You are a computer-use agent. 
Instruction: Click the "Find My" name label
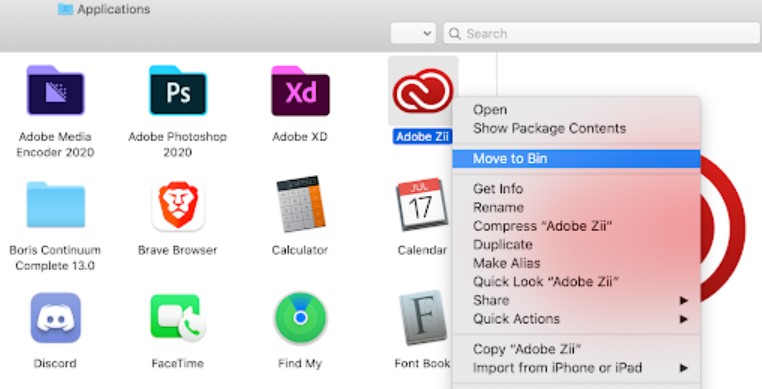(300, 363)
